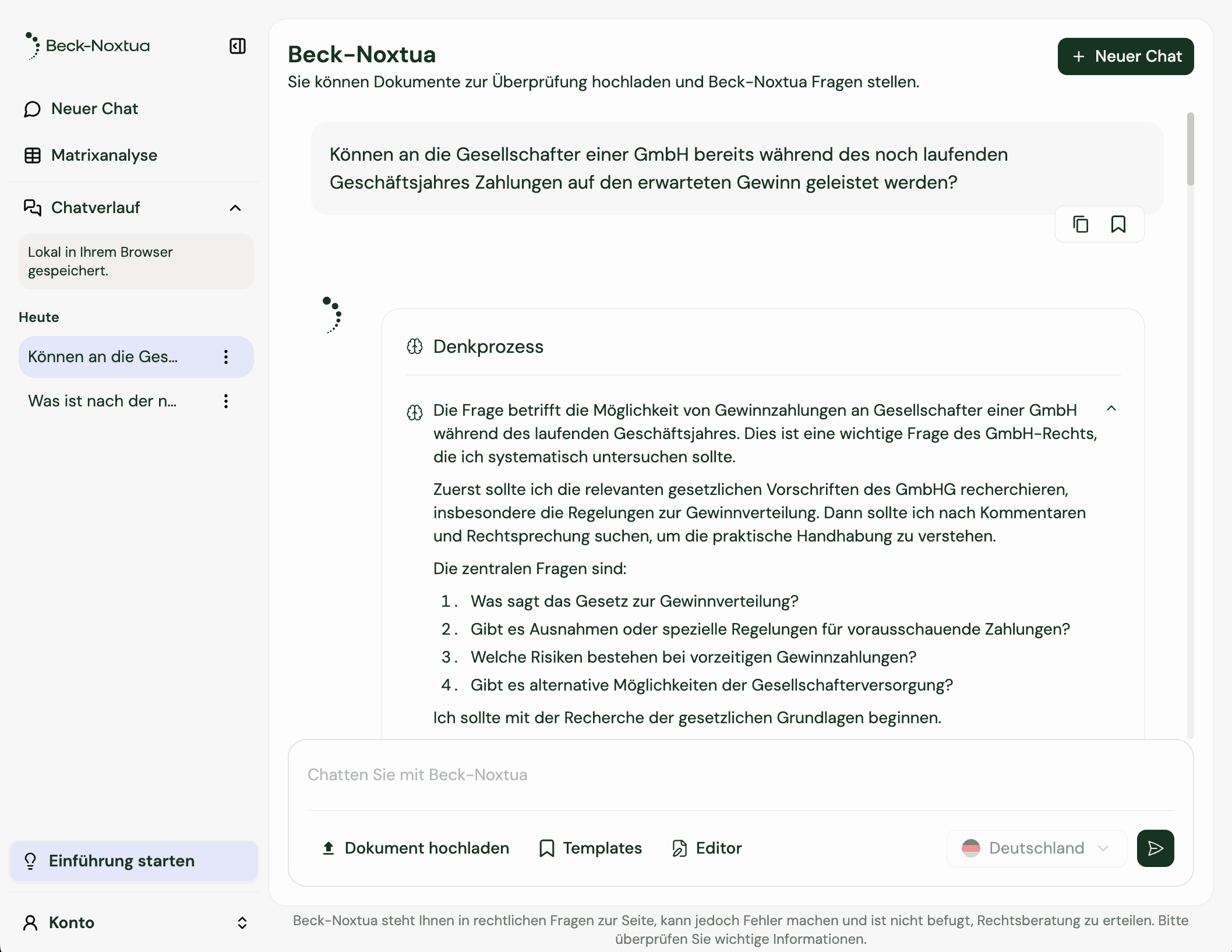Select Neuer Chat in the sidebar
Viewport: 1232px width, 952px height.
pos(94,109)
